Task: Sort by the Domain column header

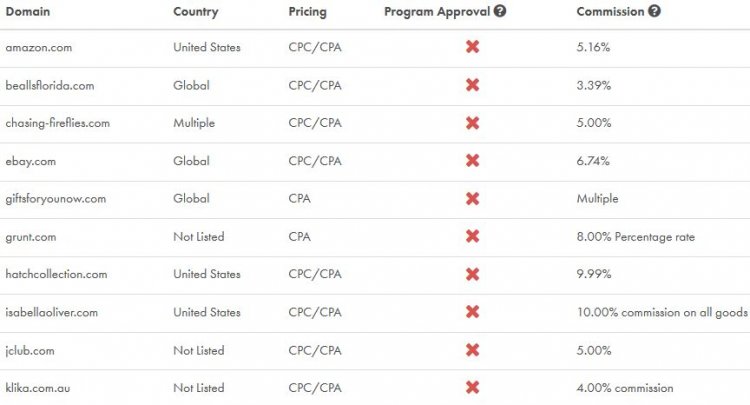Action: (28, 12)
